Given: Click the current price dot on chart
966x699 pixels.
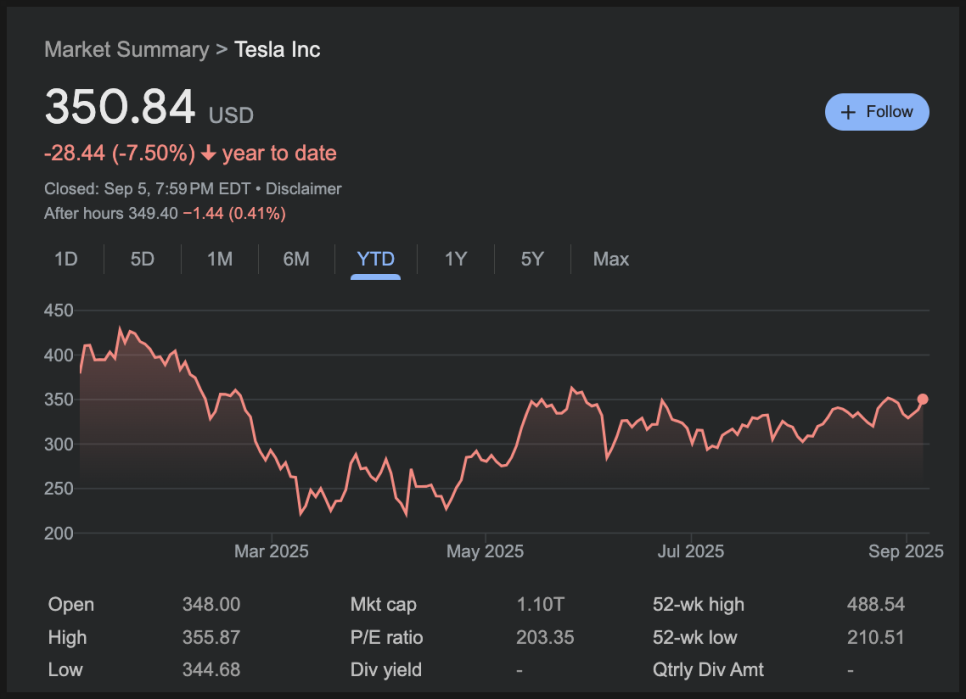Looking at the screenshot, I should coord(923,399).
